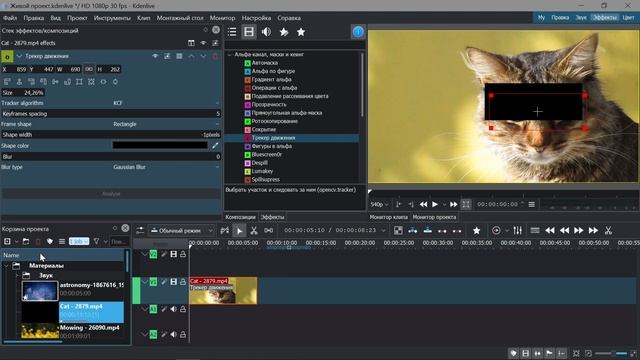Open the filter funnel in project bin
The width and height of the screenshot is (640, 360).
(96, 242)
